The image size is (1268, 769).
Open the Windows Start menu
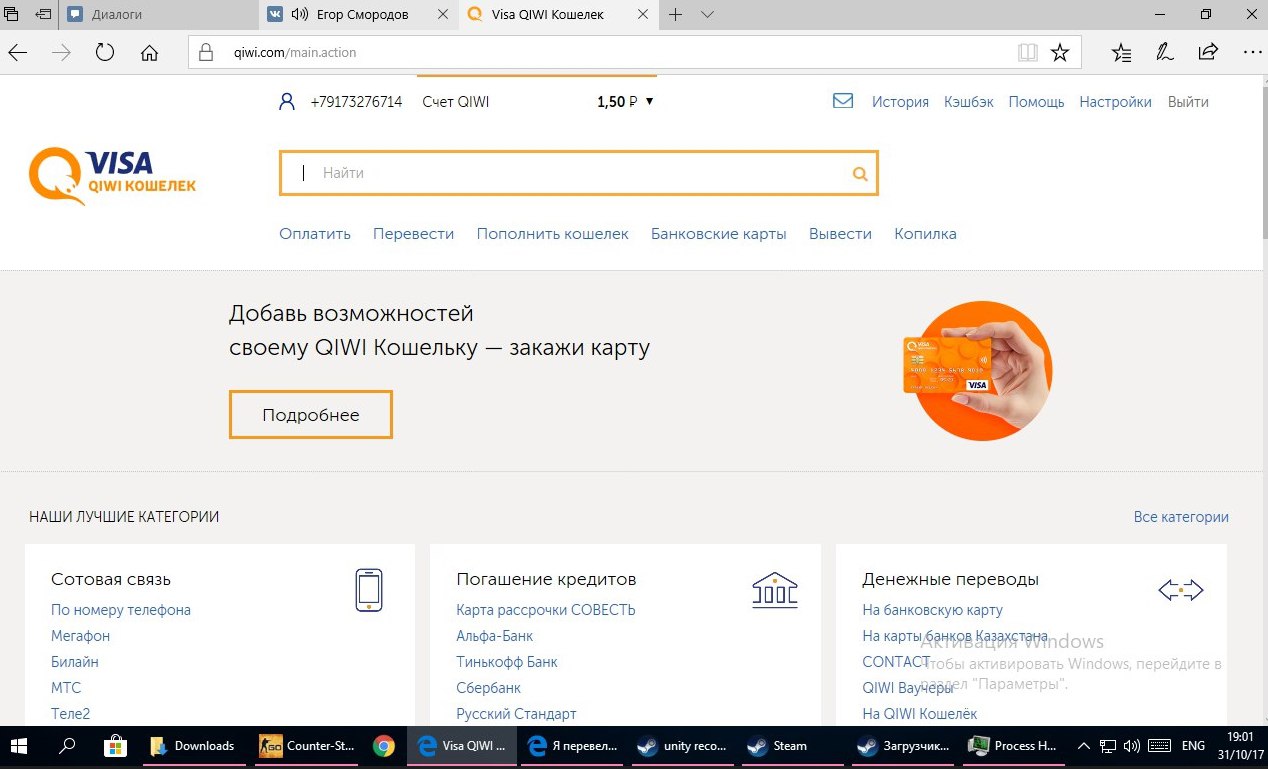pyautogui.click(x=20, y=746)
